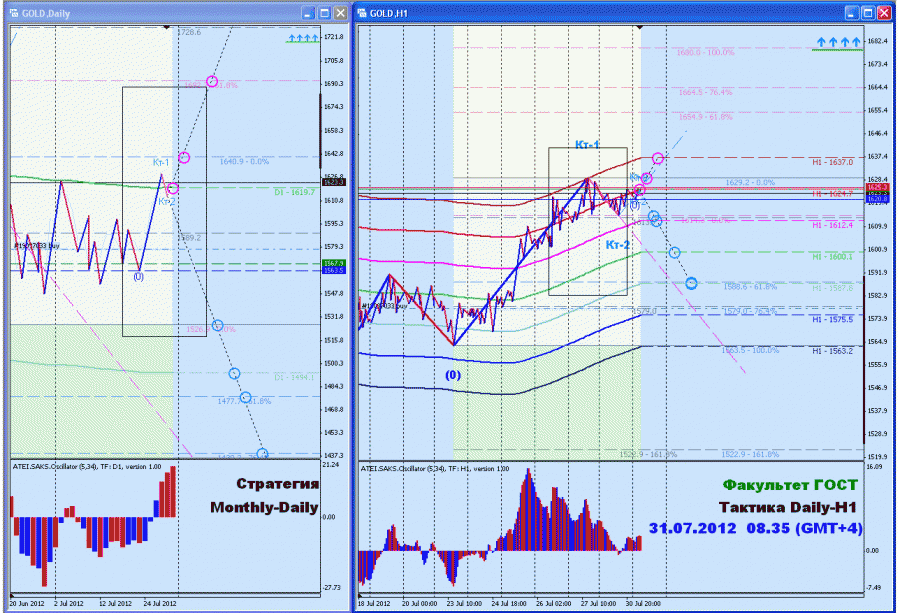Close the GOLD,Daily chart window
Screen dimensions: 900x613
[x=340, y=13]
